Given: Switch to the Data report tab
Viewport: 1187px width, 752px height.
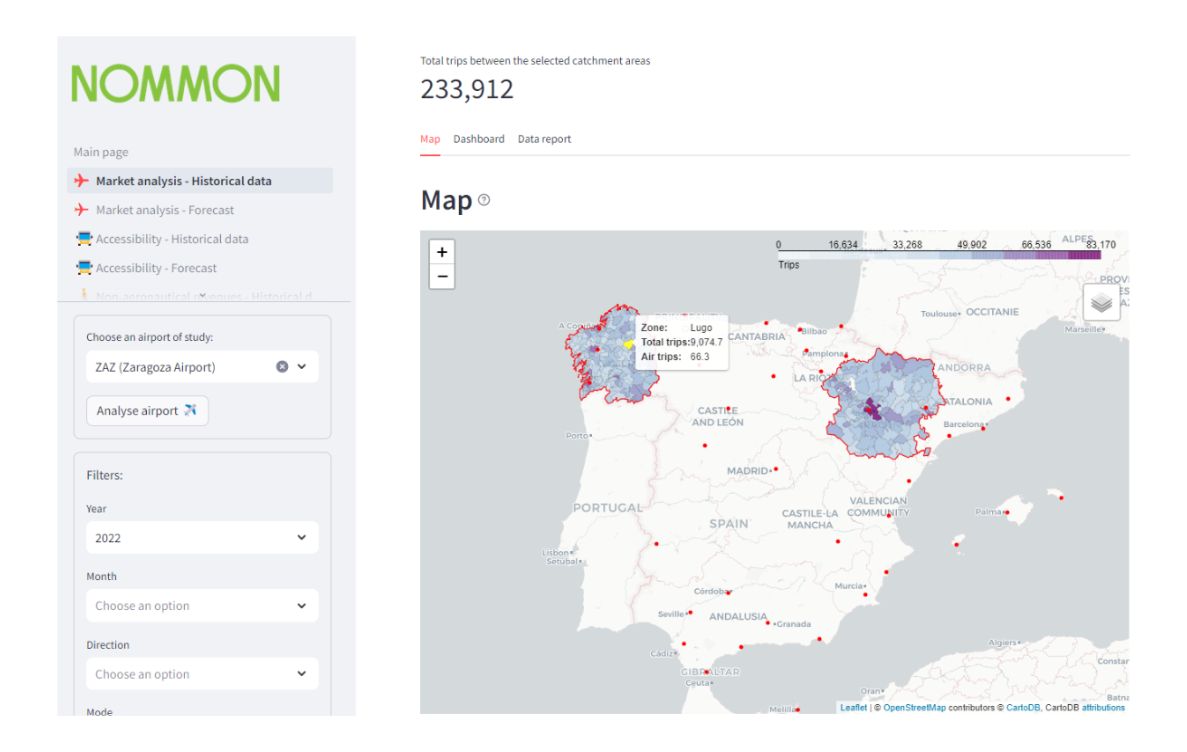Looking at the screenshot, I should click(x=544, y=139).
